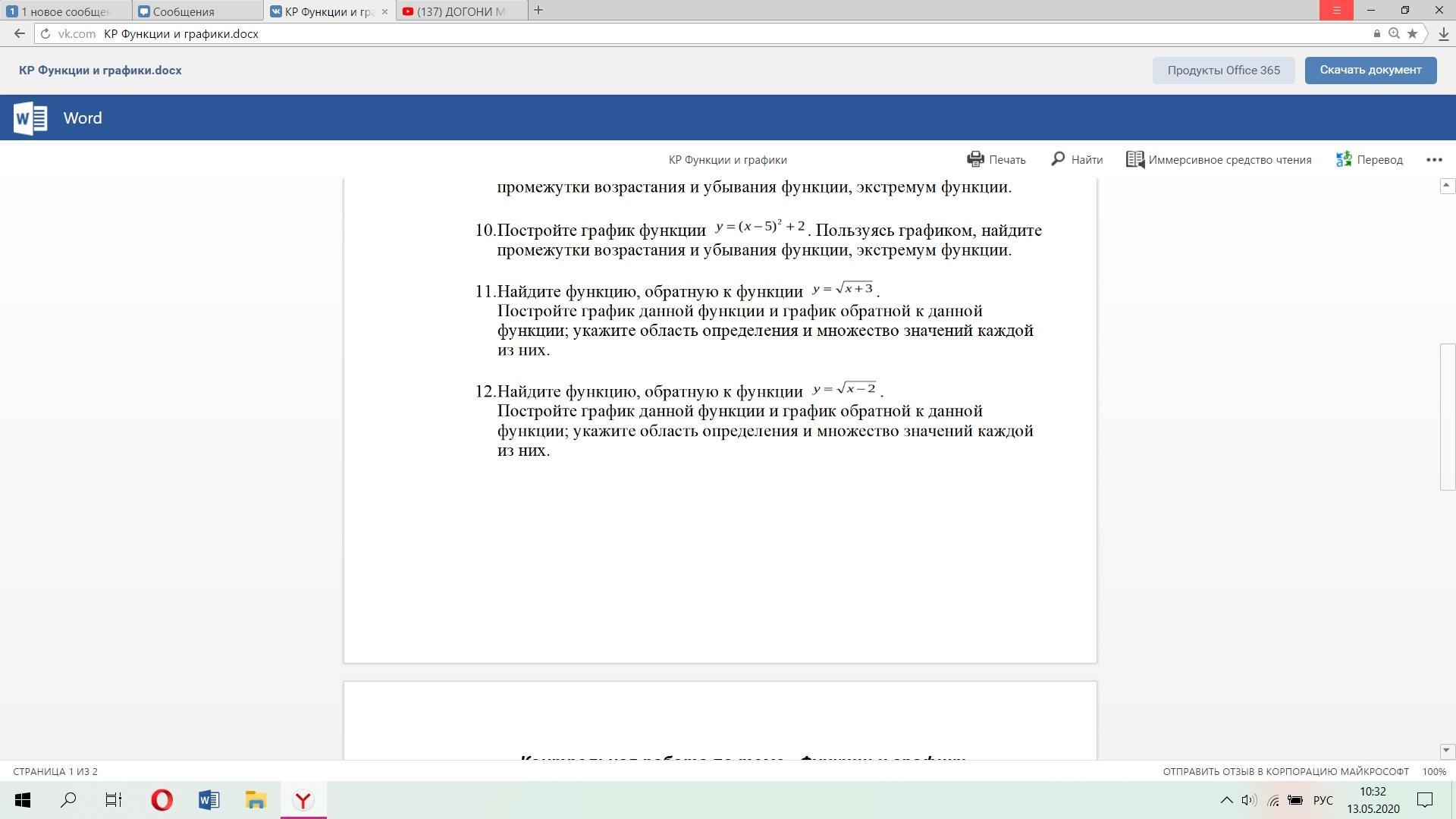This screenshot has height=819, width=1456.
Task: Click Продукты Office 365 button
Action: point(1223,71)
